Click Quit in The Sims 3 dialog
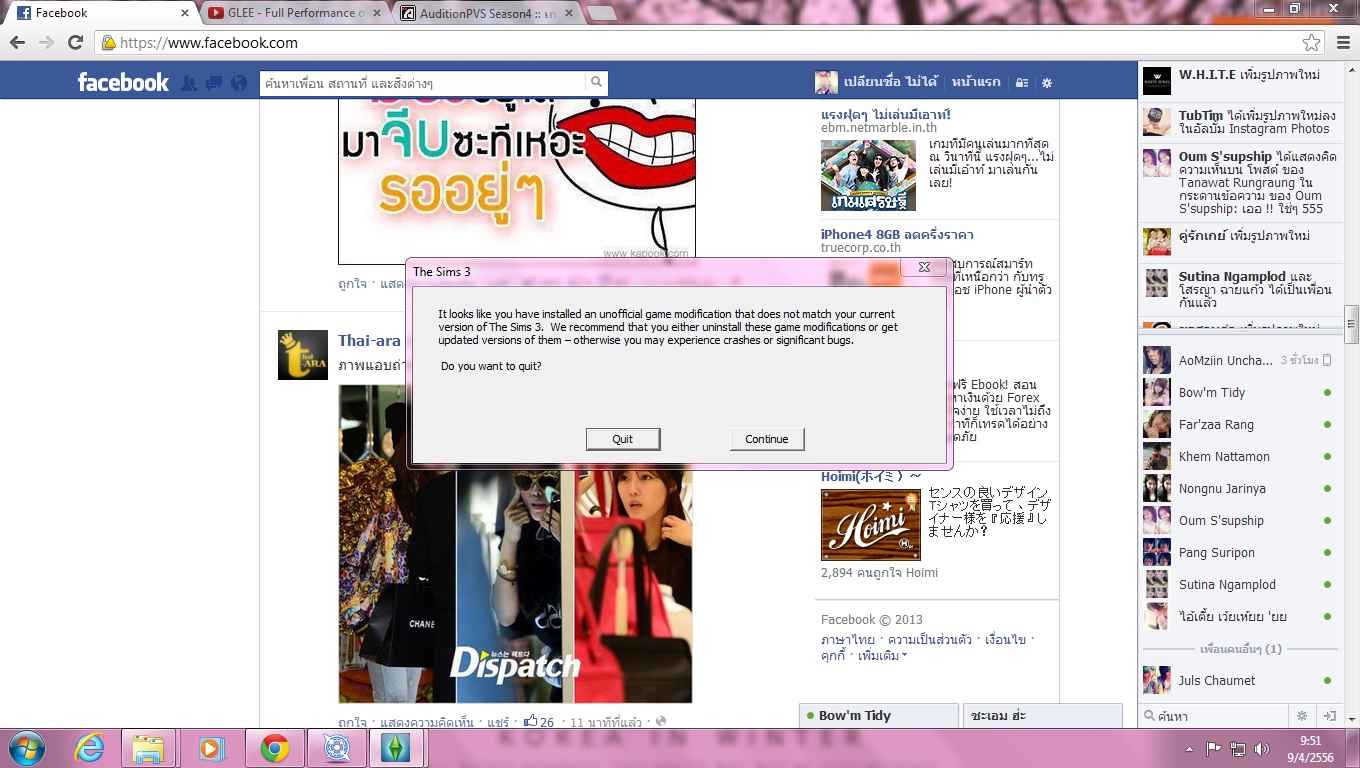Viewport: 1360px width, 768px height. click(623, 439)
